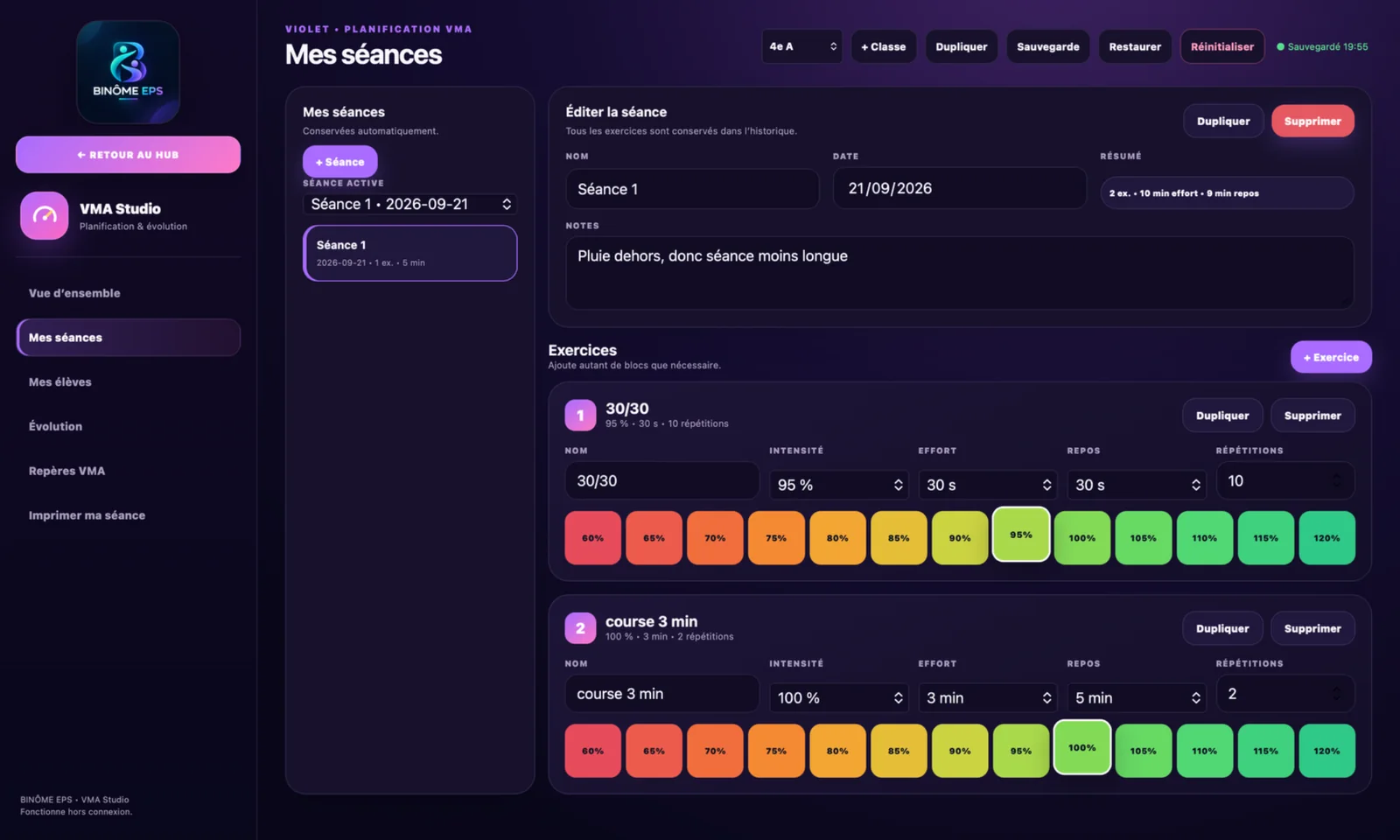The width and height of the screenshot is (1400, 840).
Task: Click the Réinitialiser button
Action: pyautogui.click(x=1222, y=46)
